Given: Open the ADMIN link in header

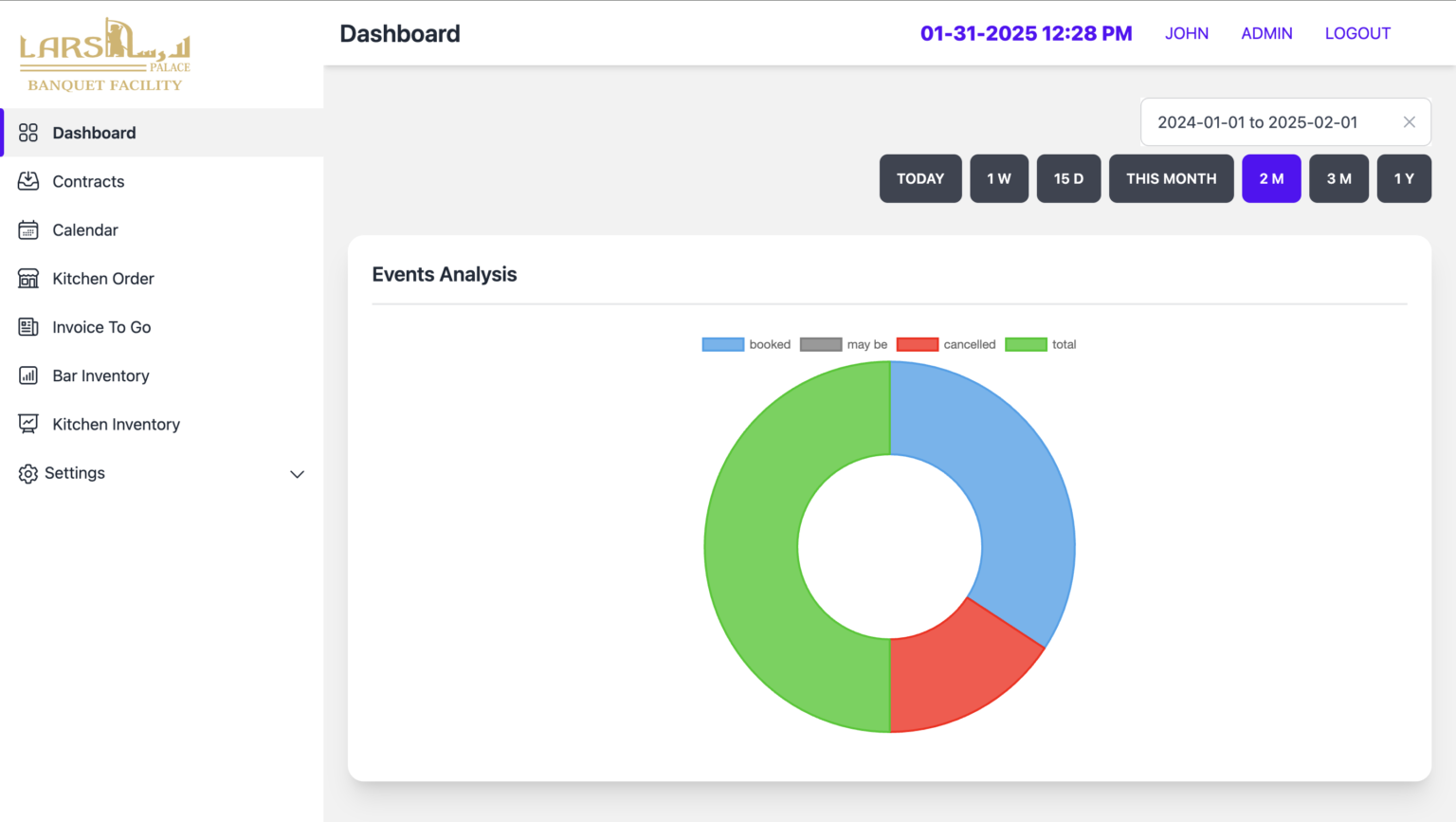Looking at the screenshot, I should click(1266, 33).
